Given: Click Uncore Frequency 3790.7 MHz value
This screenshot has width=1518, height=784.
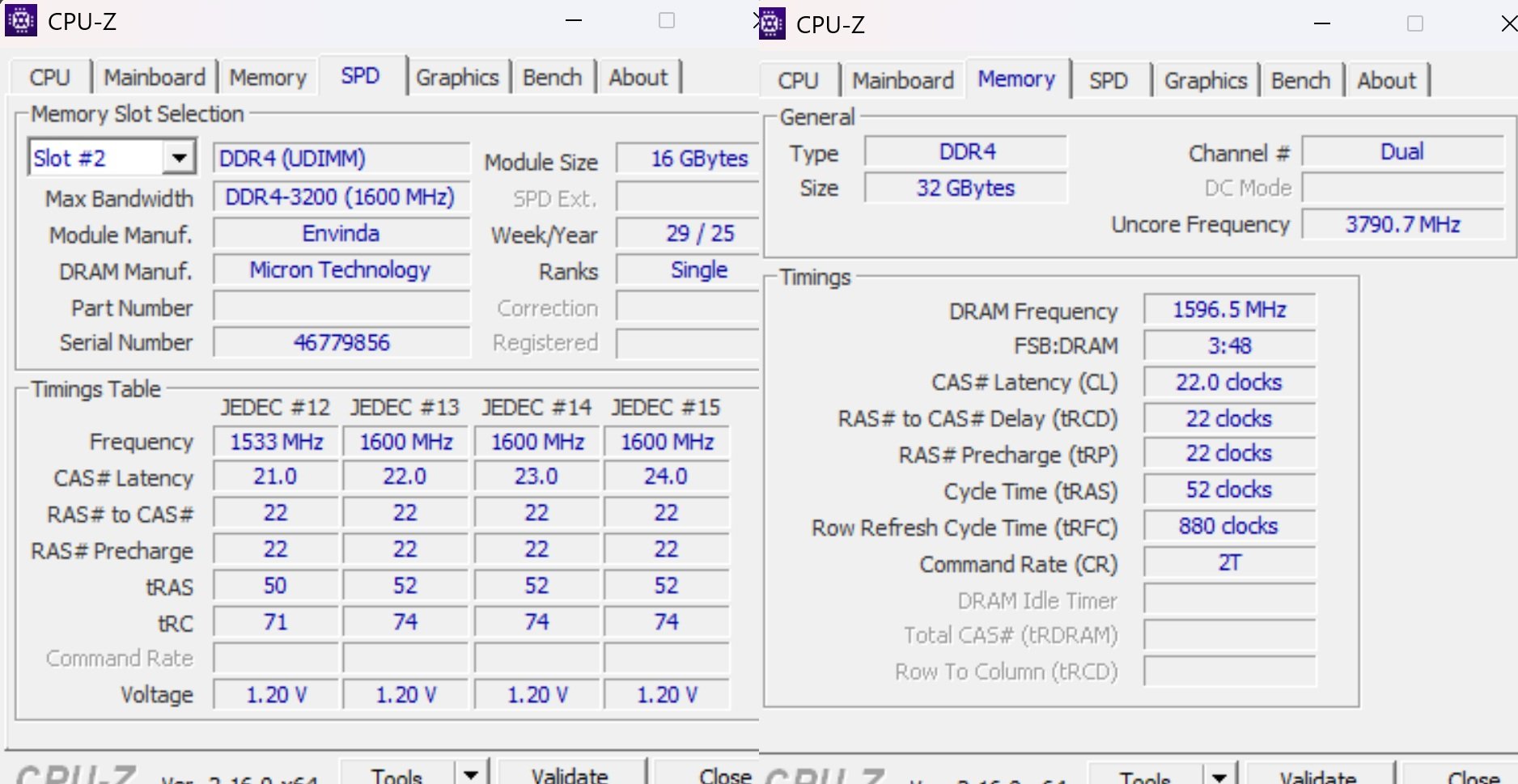Looking at the screenshot, I should click(1402, 224).
